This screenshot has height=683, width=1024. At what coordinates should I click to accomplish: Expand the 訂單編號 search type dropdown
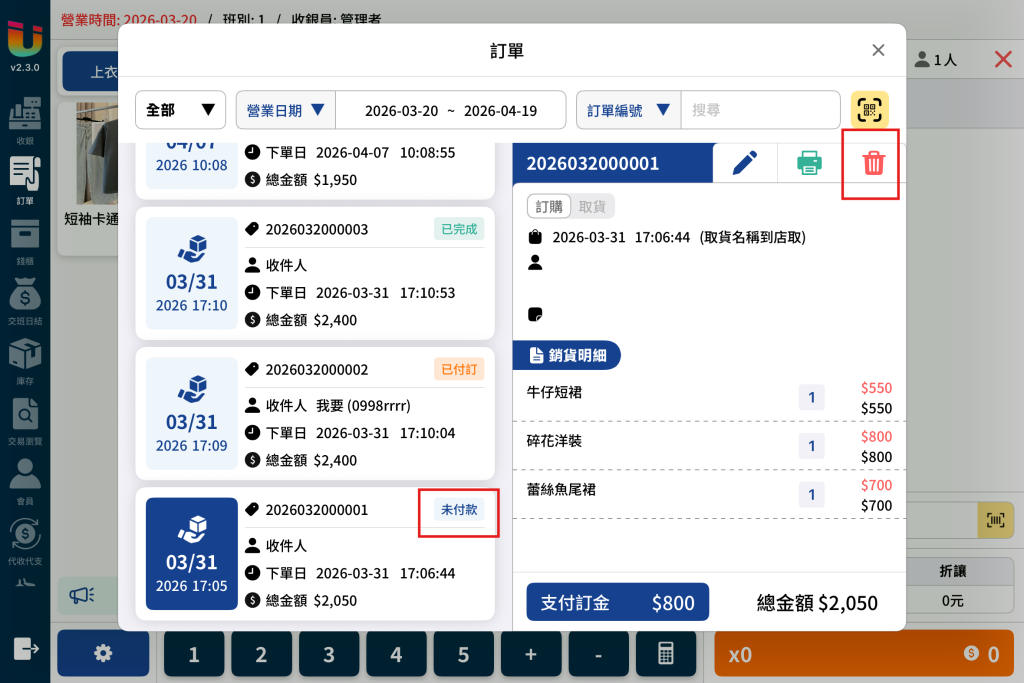point(628,110)
